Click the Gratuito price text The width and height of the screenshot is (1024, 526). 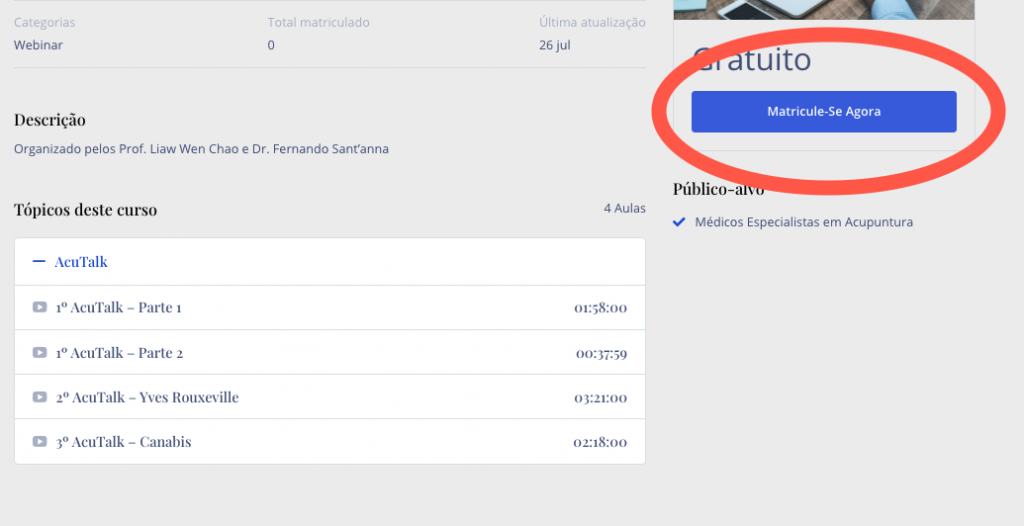tap(752, 60)
